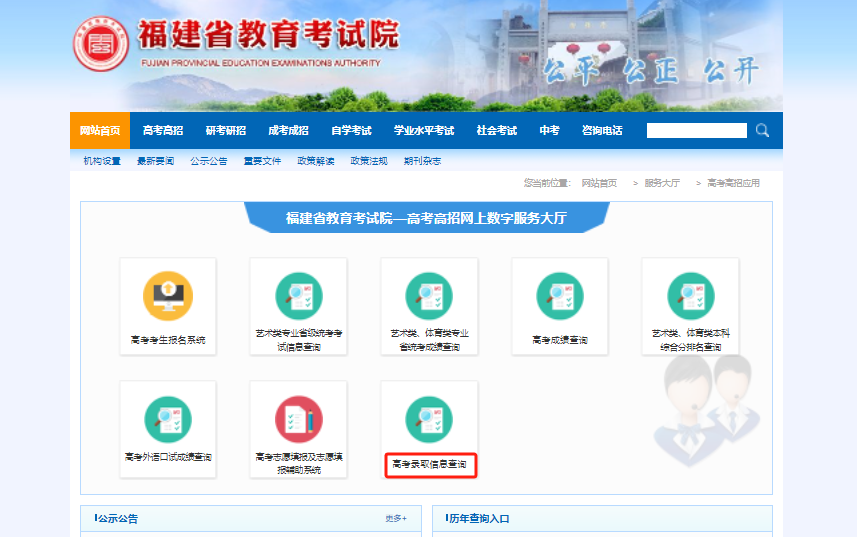Open the 高考录取信息查询 icon
Viewport: 857px width, 537px height.
pos(429,419)
